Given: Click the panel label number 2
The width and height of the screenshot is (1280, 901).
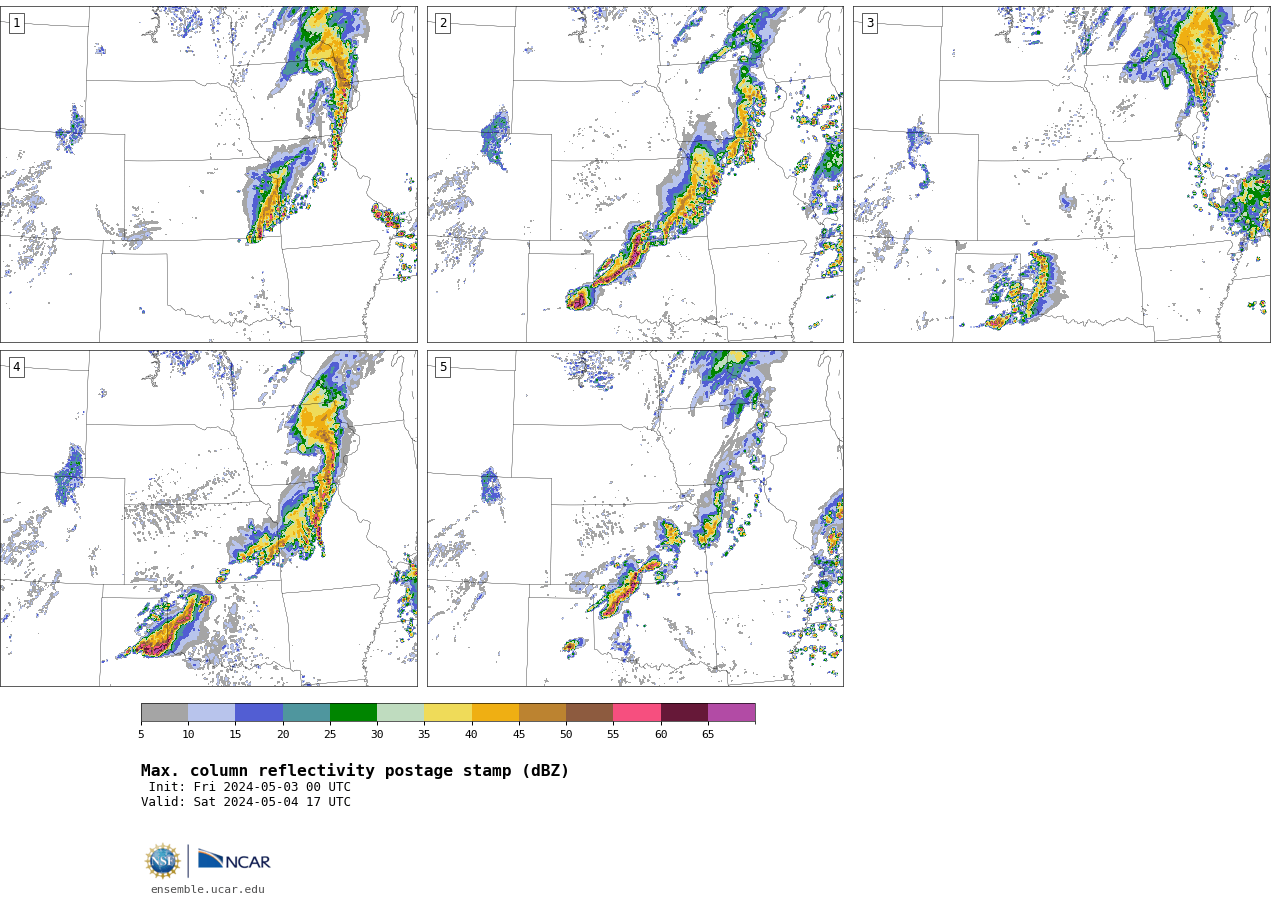Looking at the screenshot, I should tap(443, 23).
